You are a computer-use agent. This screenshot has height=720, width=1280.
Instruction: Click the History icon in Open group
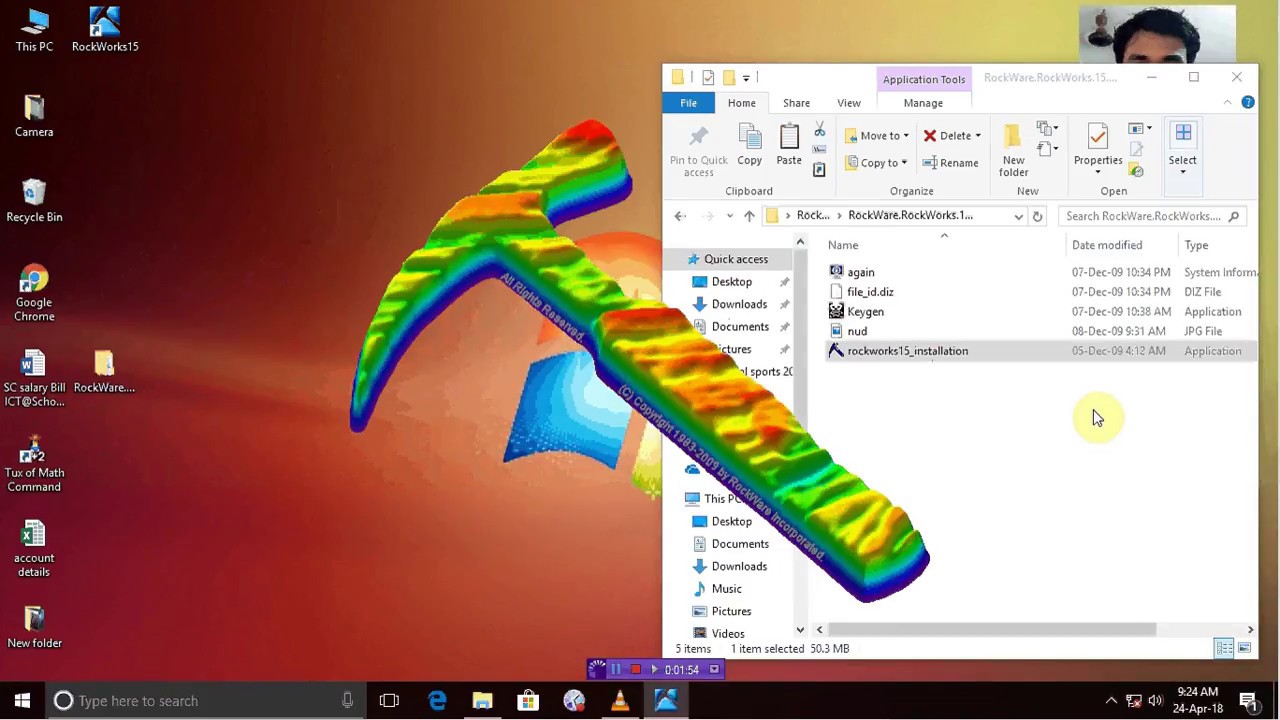pyautogui.click(x=1136, y=170)
